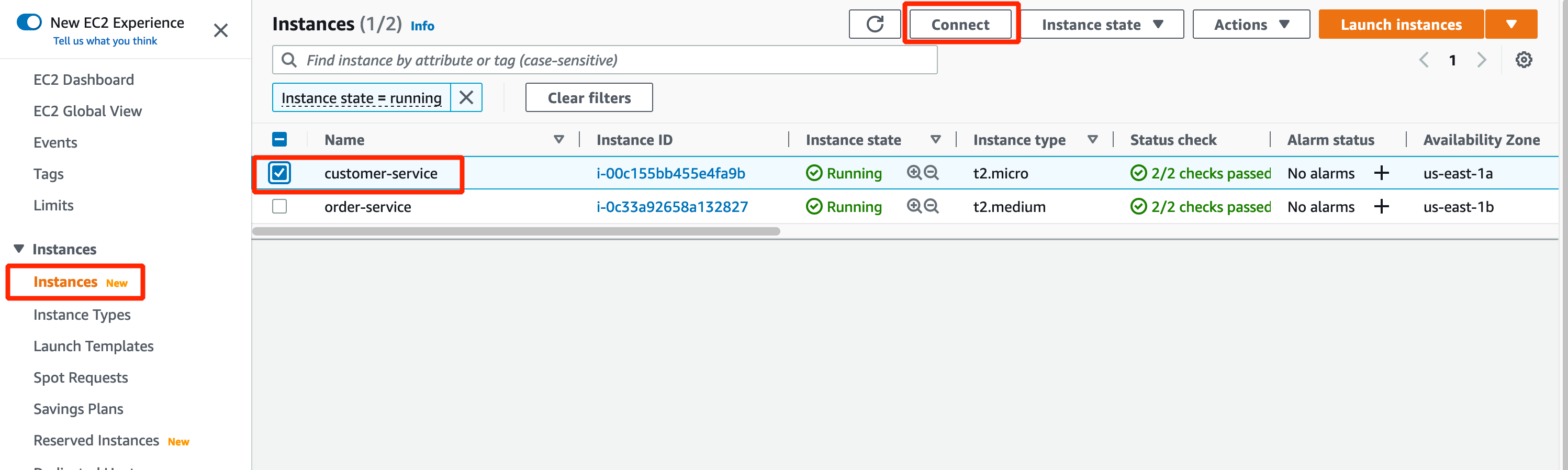Click the Connect button
1568x470 pixels.
click(960, 25)
